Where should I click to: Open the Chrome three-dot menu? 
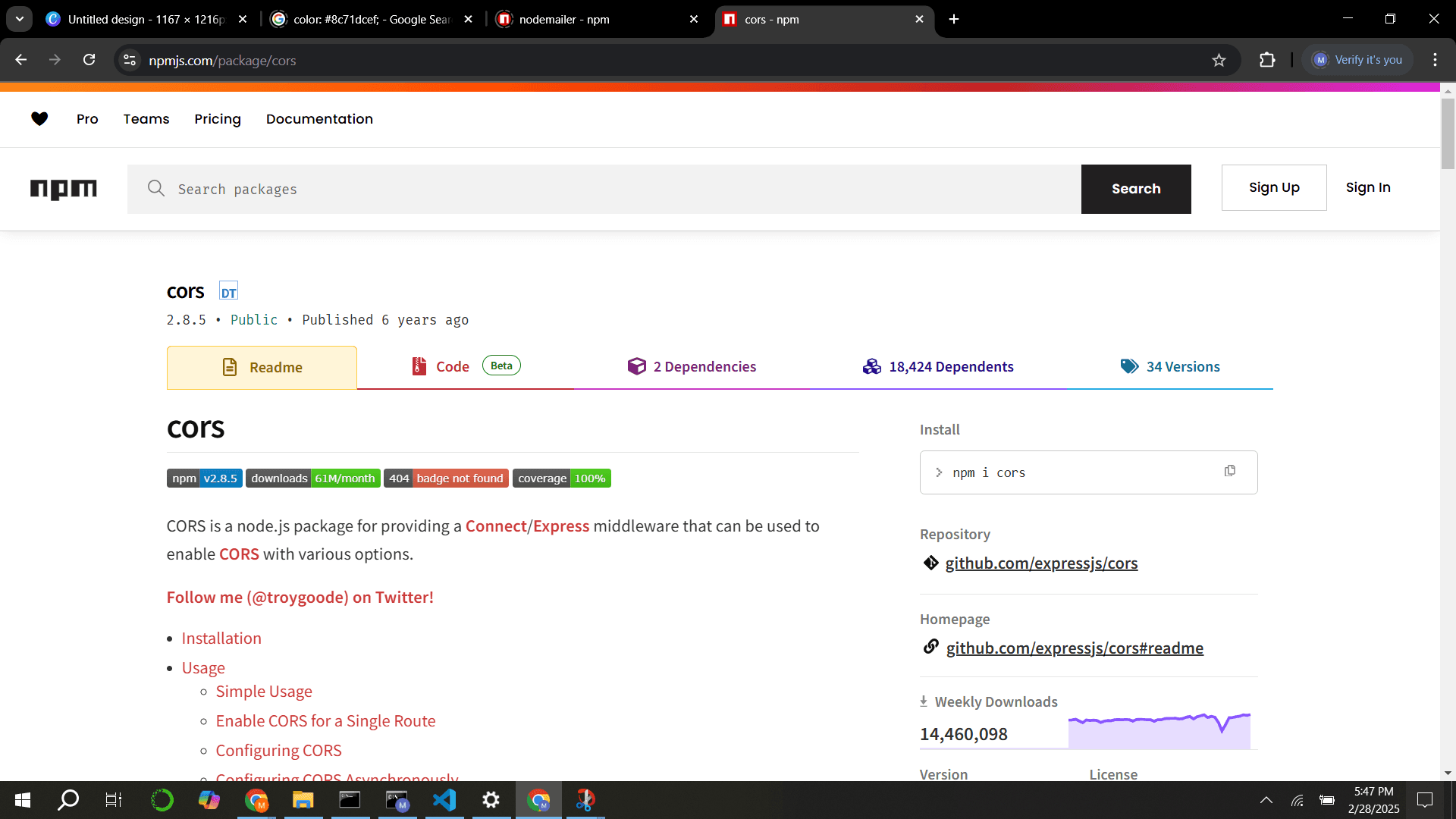click(1435, 60)
